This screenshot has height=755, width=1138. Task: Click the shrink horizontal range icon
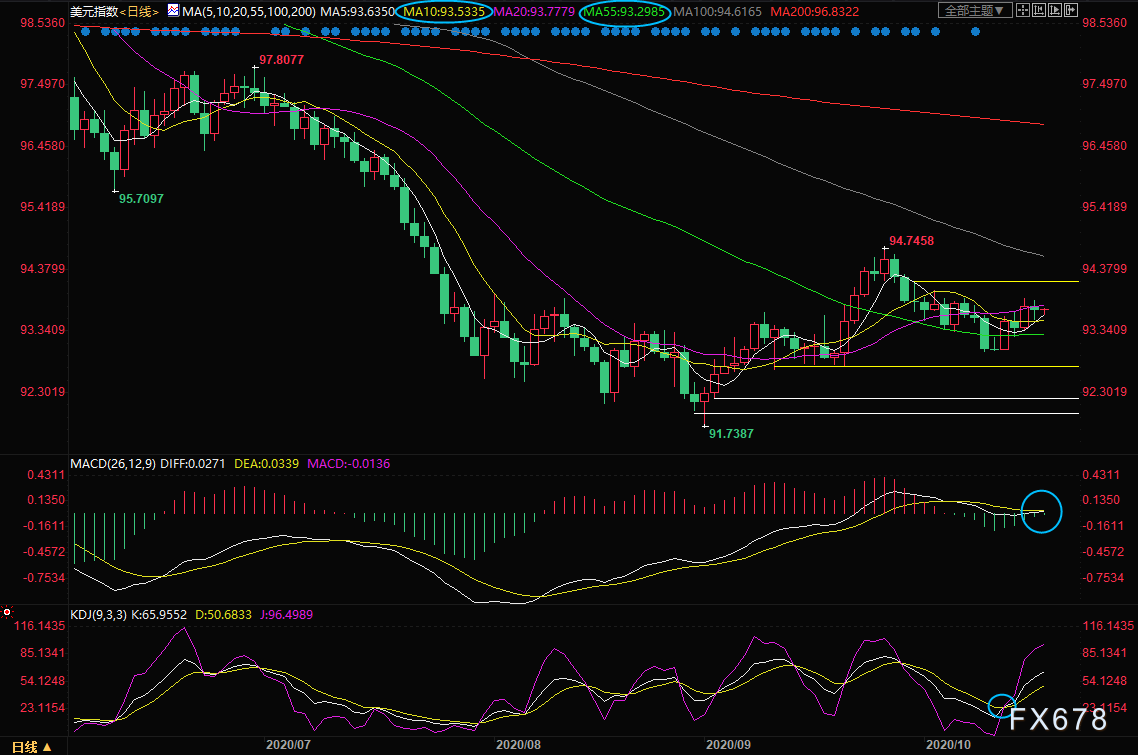(1039, 10)
